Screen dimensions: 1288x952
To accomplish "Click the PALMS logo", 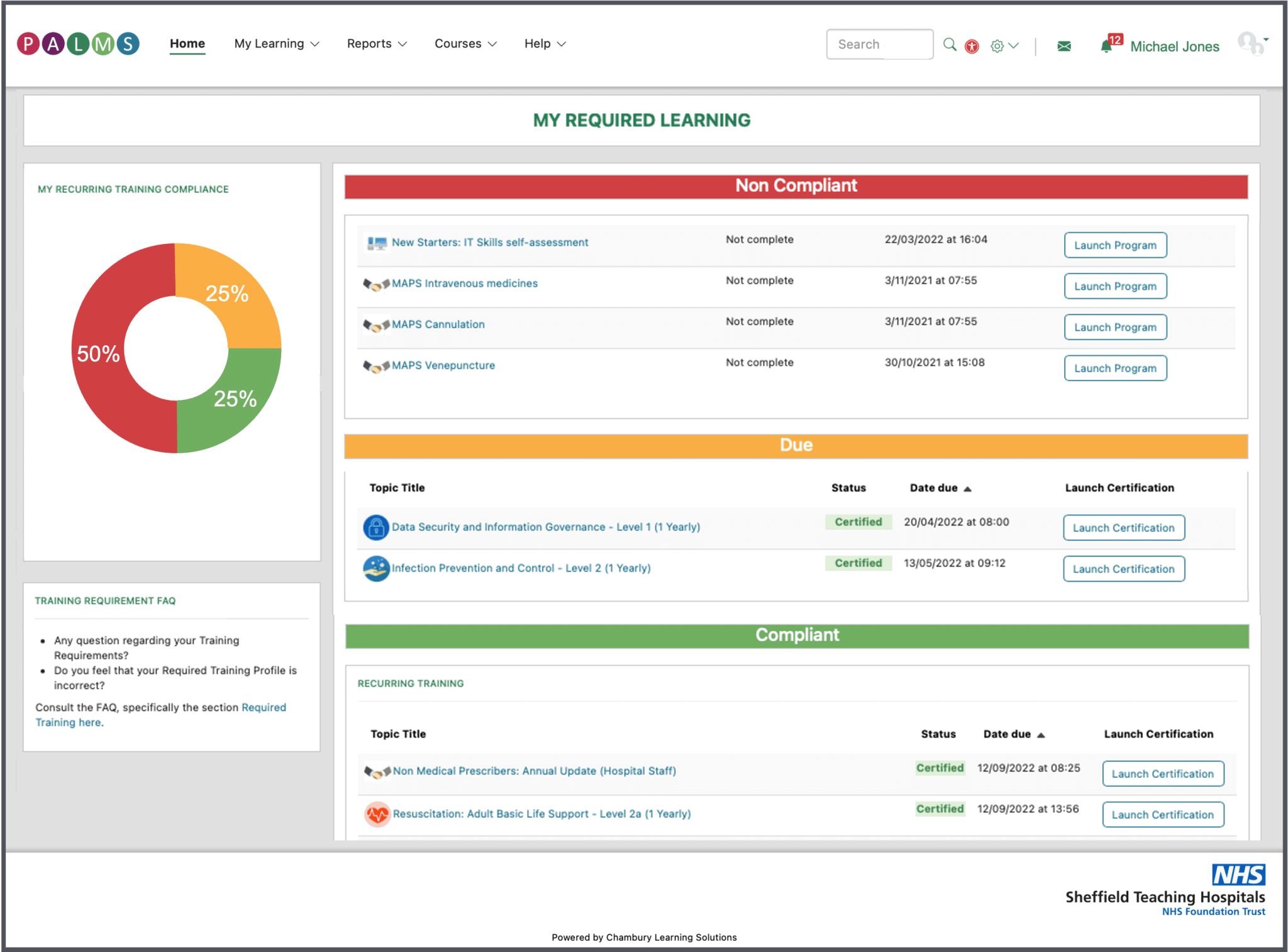I will pyautogui.click(x=77, y=43).
